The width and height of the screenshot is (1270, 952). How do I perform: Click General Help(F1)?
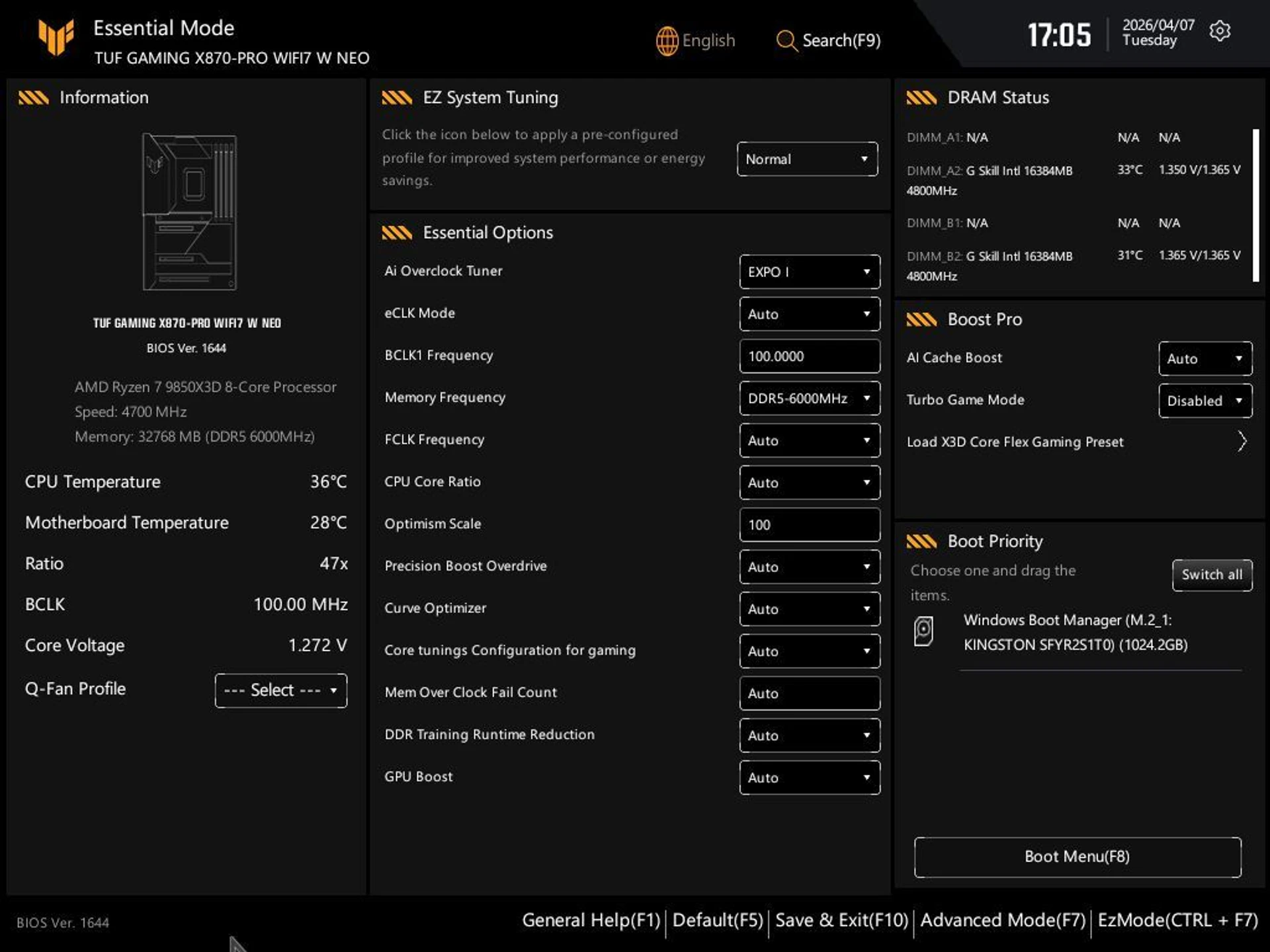coord(591,920)
